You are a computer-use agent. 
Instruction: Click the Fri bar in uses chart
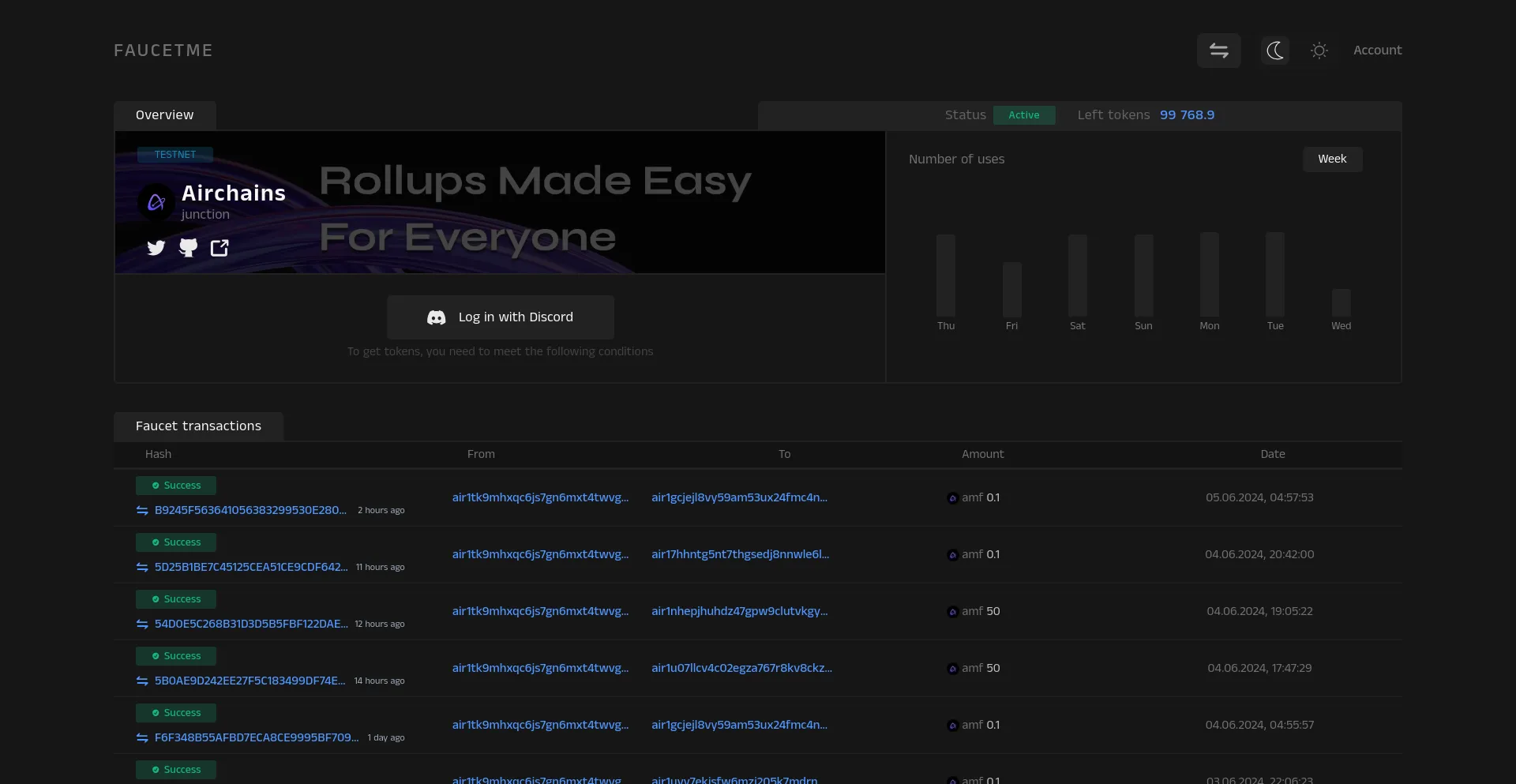[1011, 290]
